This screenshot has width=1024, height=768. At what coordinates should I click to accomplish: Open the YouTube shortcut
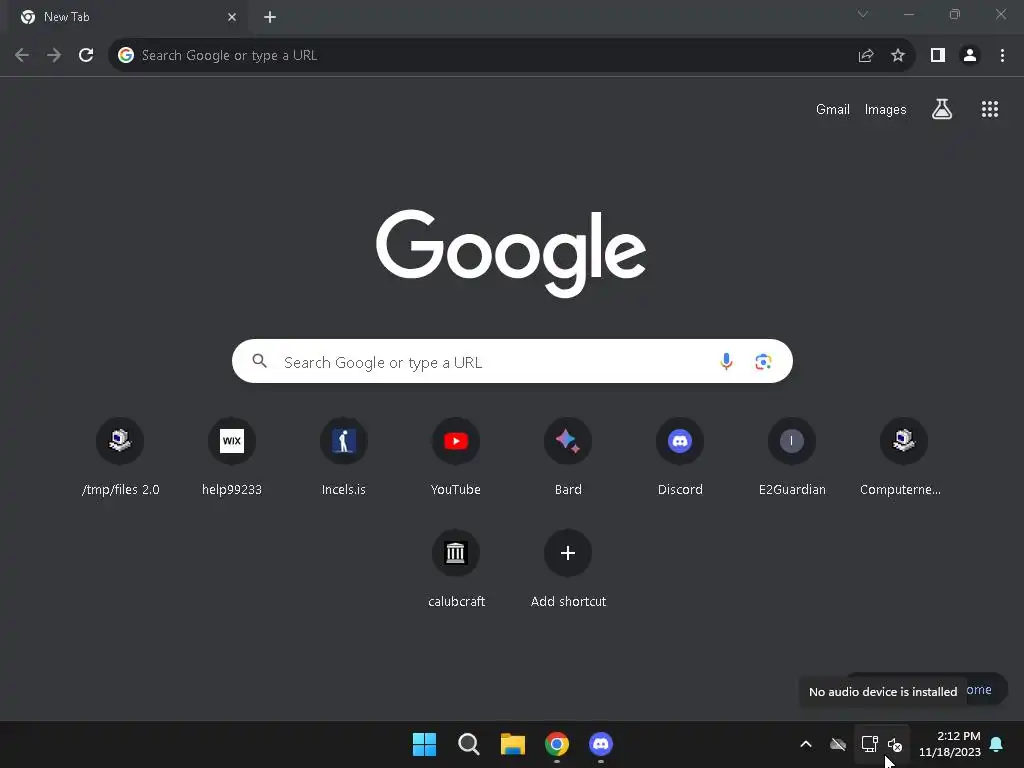(456, 458)
